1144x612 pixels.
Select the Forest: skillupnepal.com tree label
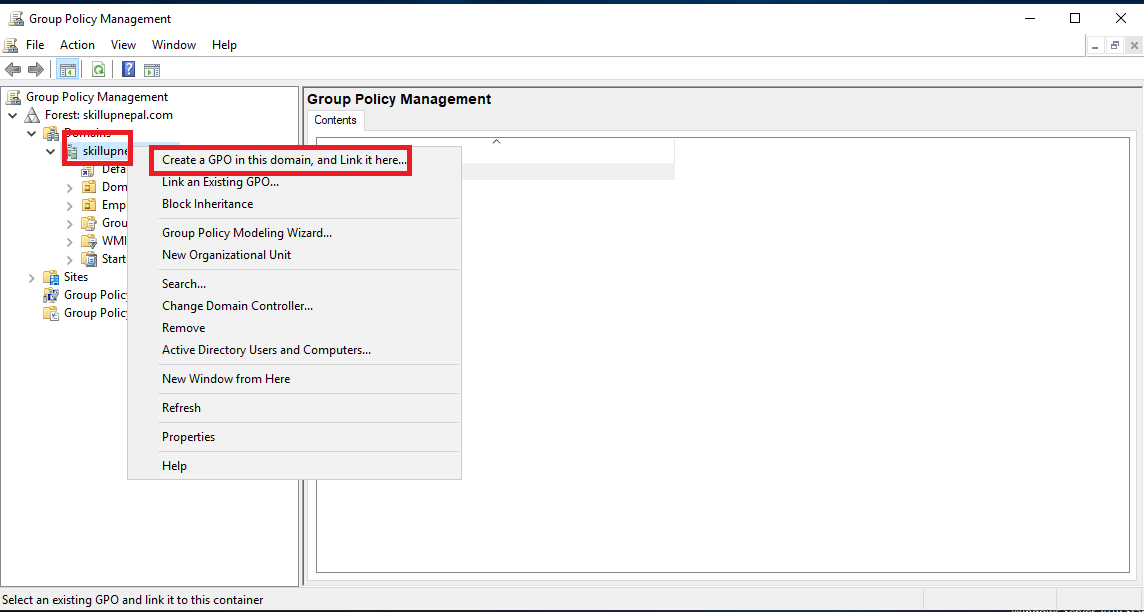109,115
